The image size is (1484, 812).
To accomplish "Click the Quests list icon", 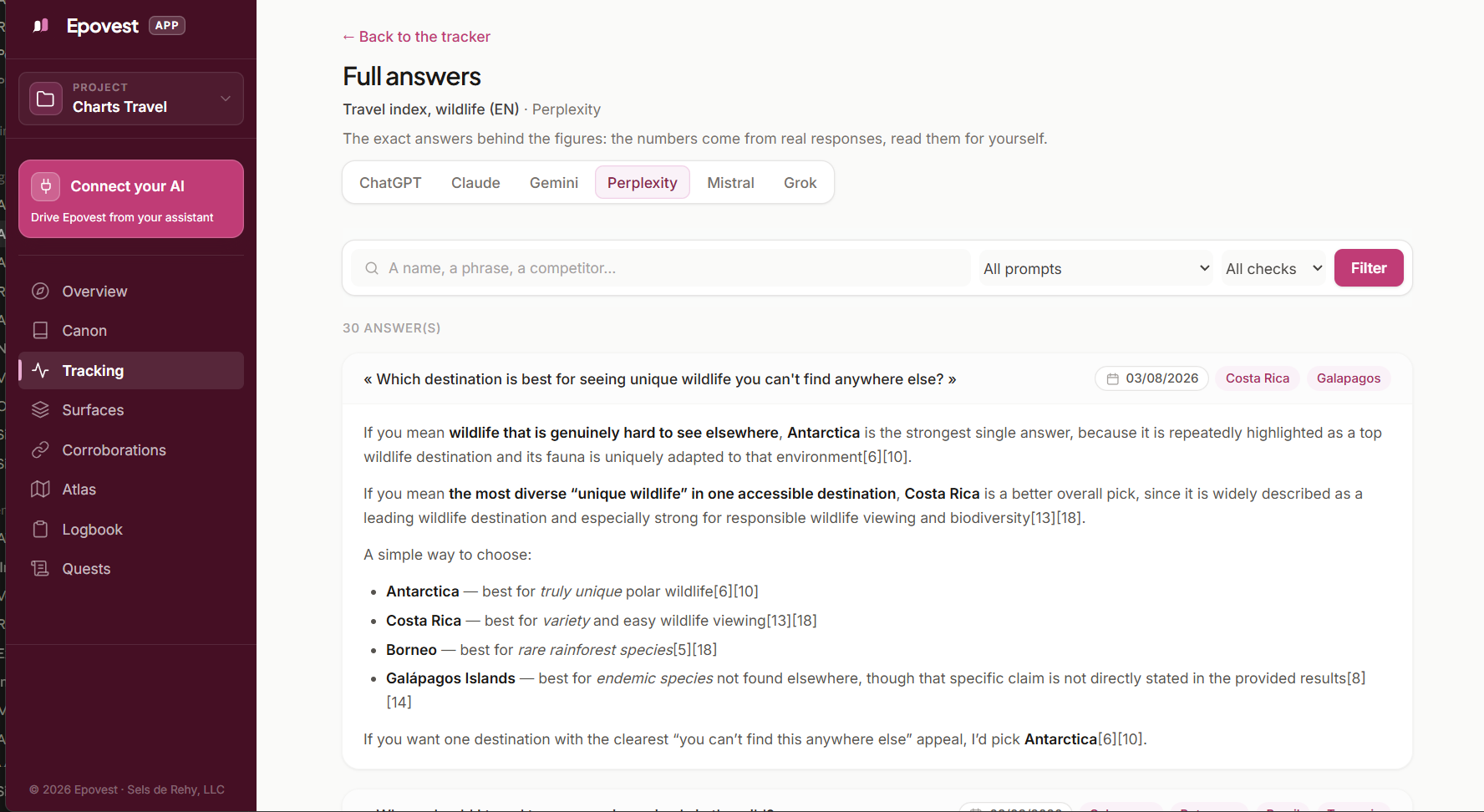I will (x=40, y=568).
